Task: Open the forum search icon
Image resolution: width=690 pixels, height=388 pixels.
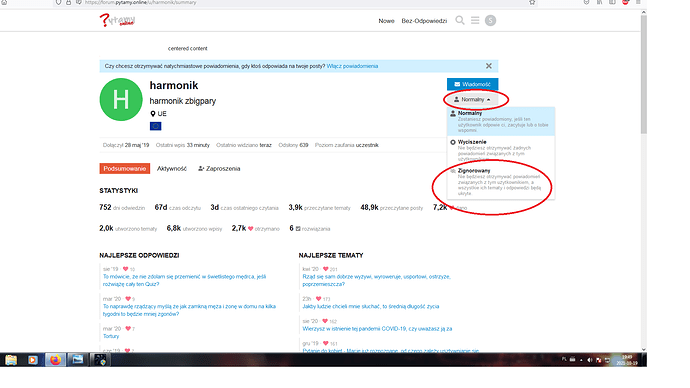Action: pos(459,20)
